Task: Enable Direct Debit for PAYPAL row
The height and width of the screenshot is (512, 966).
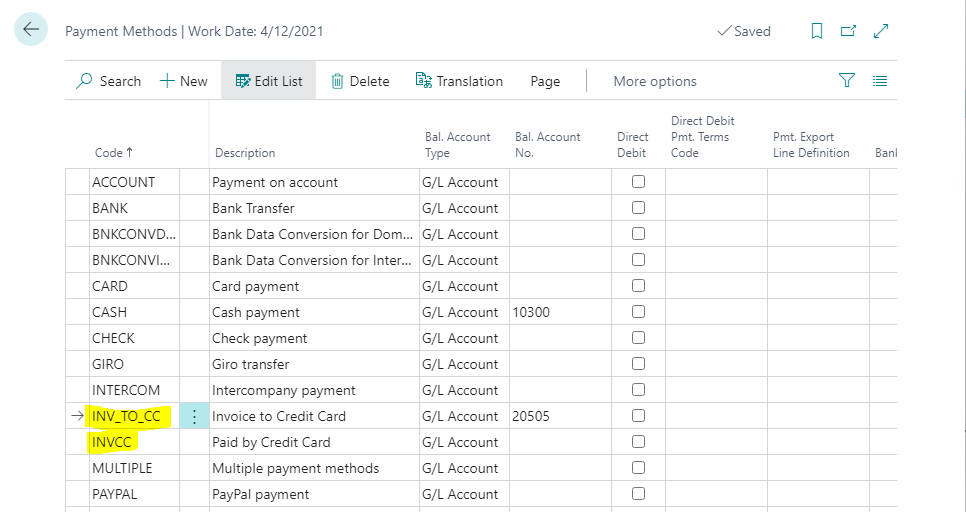Action: click(638, 494)
